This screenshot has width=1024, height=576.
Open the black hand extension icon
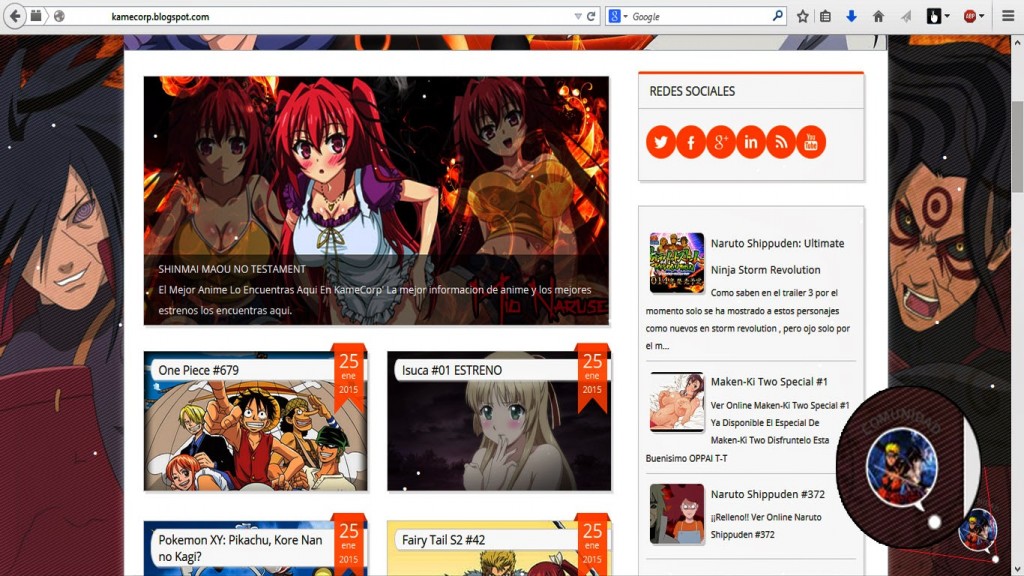tap(934, 16)
